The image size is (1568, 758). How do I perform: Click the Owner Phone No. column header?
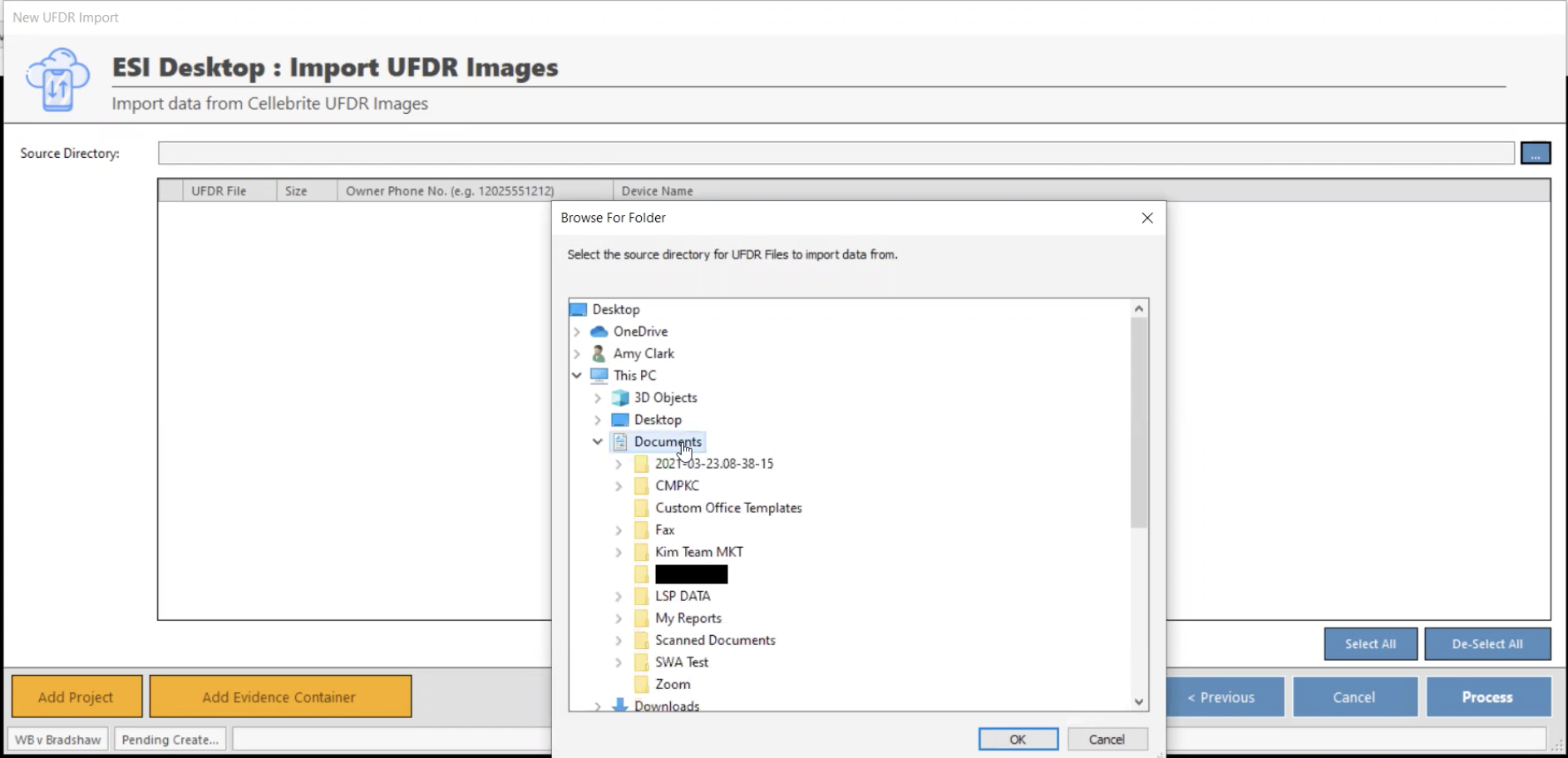click(x=475, y=191)
